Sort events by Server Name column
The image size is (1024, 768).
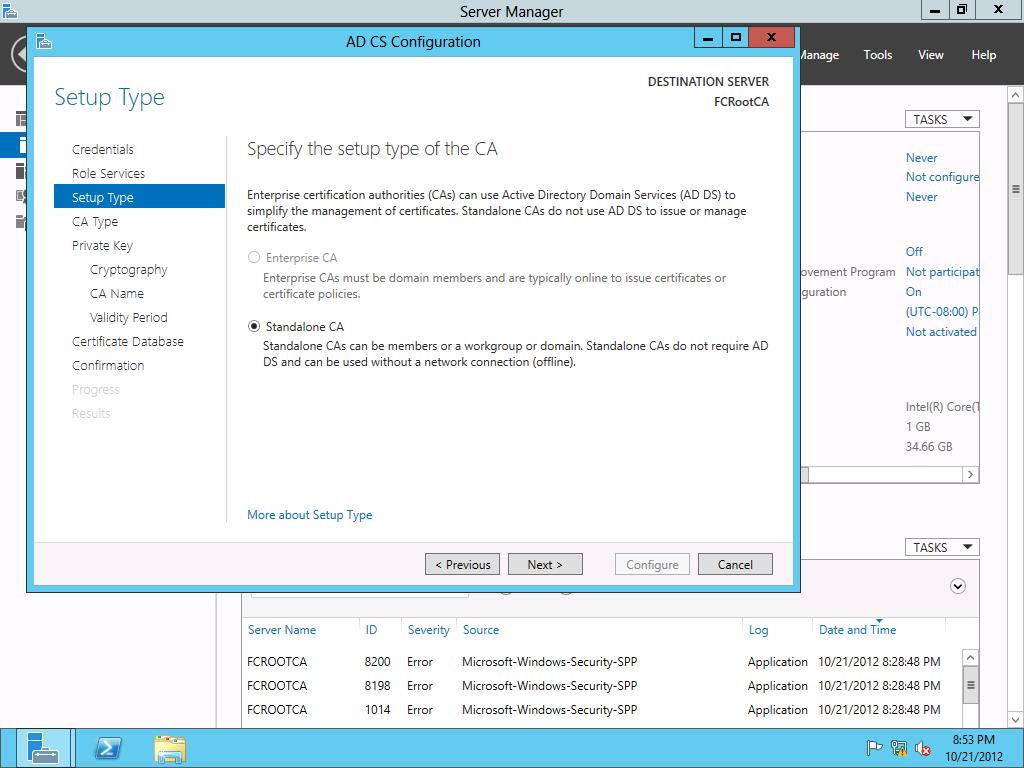(x=281, y=630)
